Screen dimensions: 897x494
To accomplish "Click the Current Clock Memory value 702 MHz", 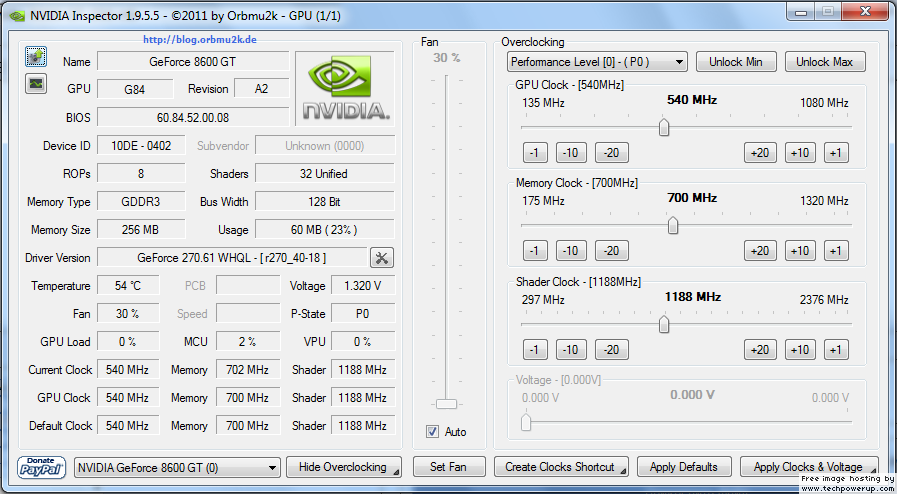I will pyautogui.click(x=248, y=370).
